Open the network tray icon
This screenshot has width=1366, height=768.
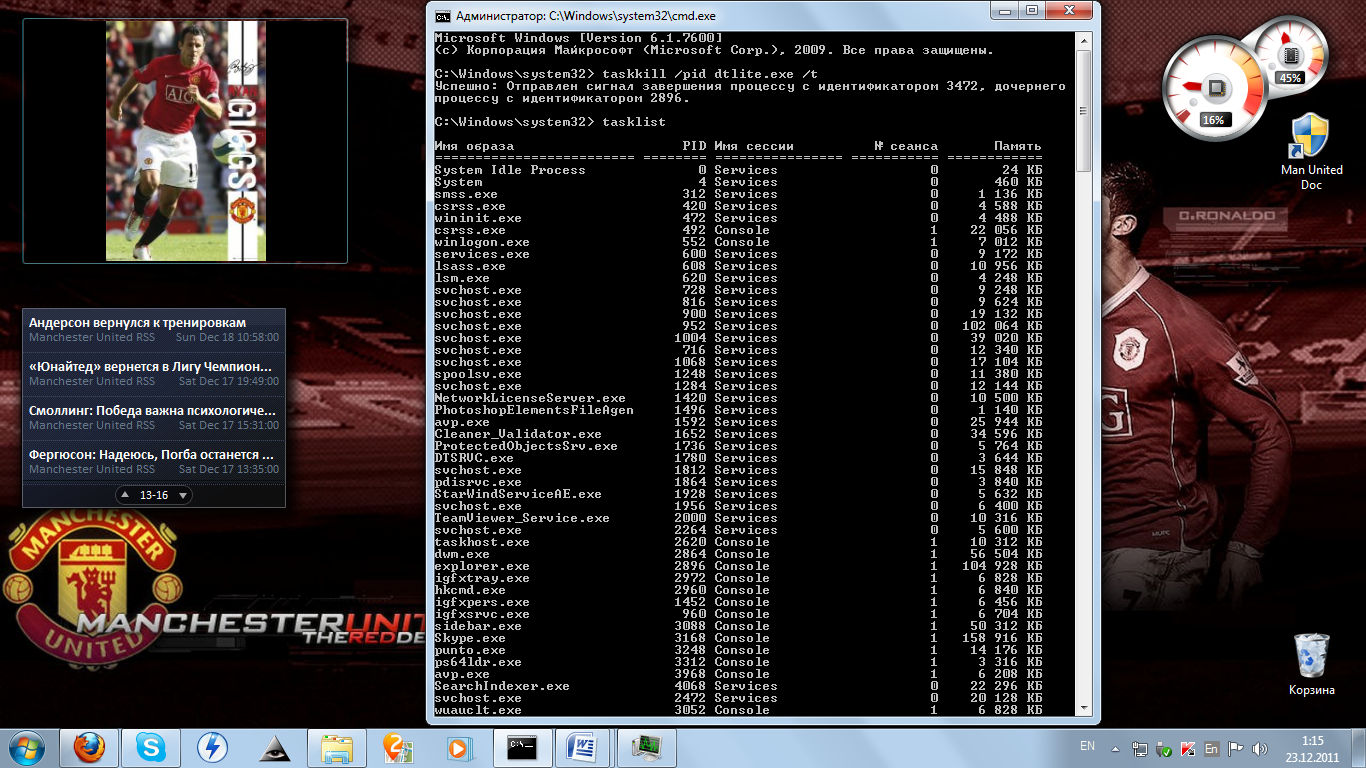1140,748
